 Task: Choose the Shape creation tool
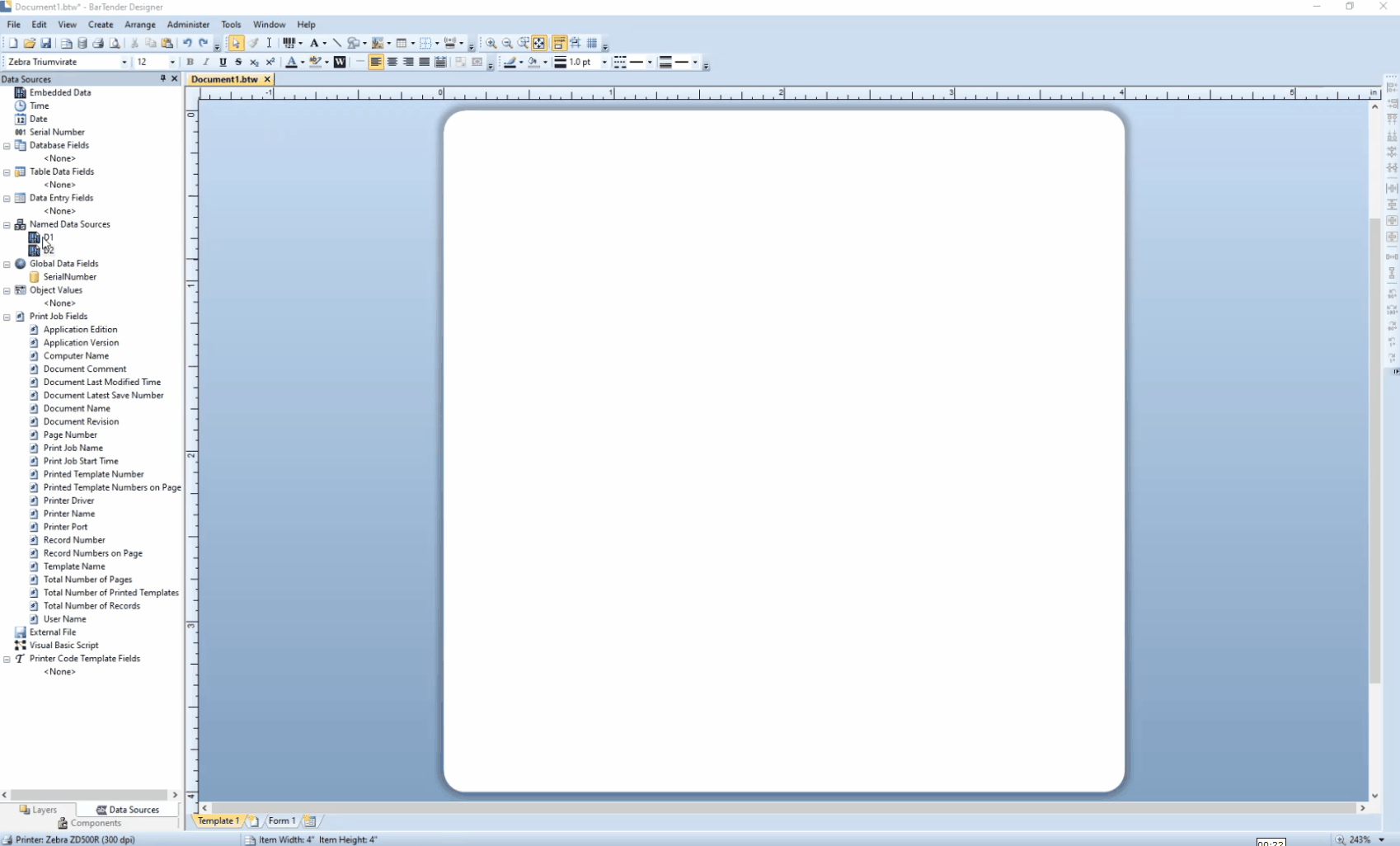(354, 43)
